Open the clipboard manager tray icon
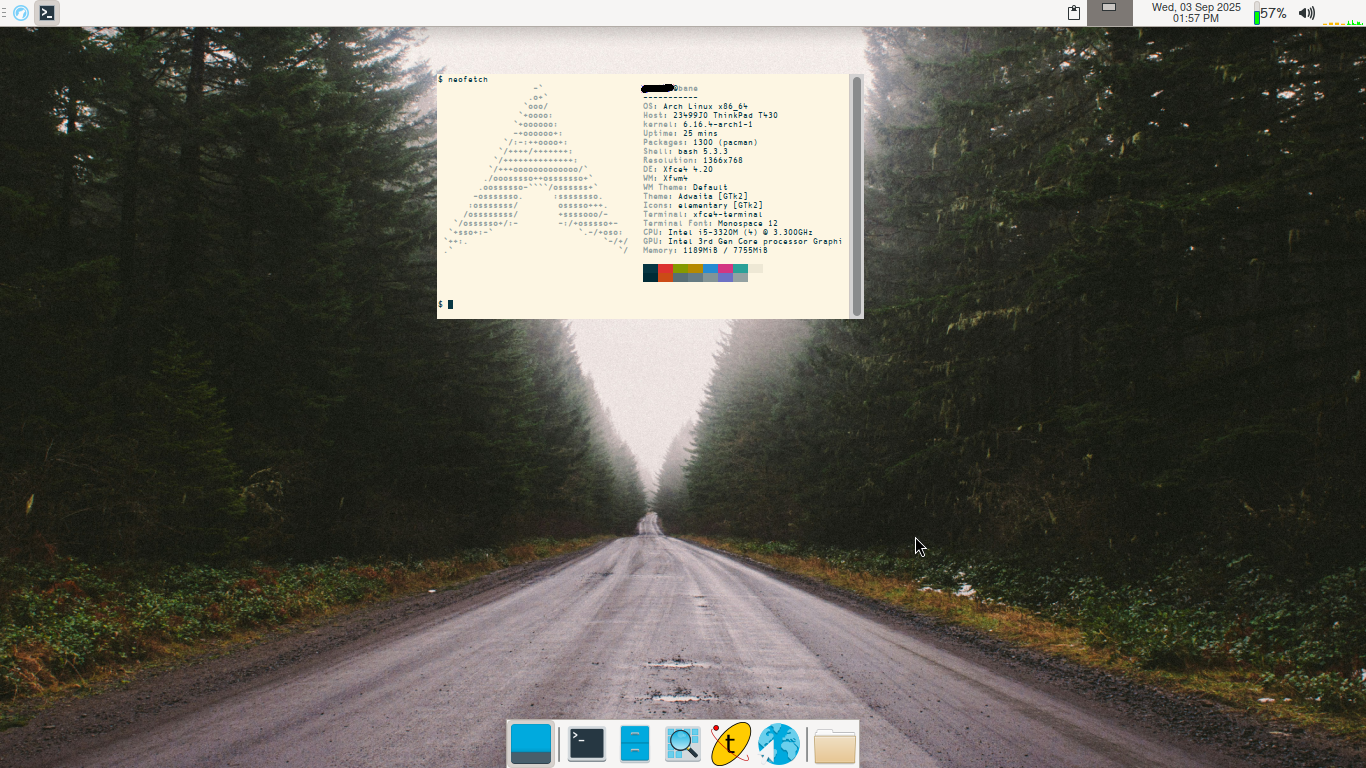This screenshot has height=768, width=1366. pyautogui.click(x=1074, y=13)
